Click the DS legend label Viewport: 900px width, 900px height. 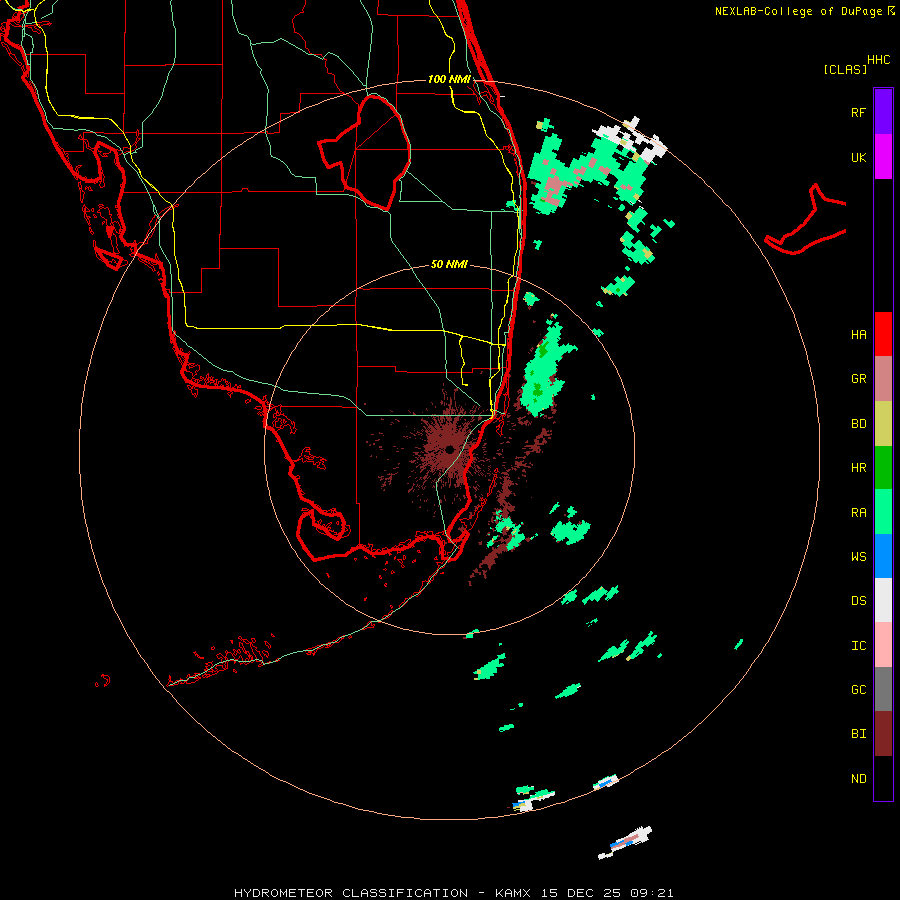pos(858,601)
